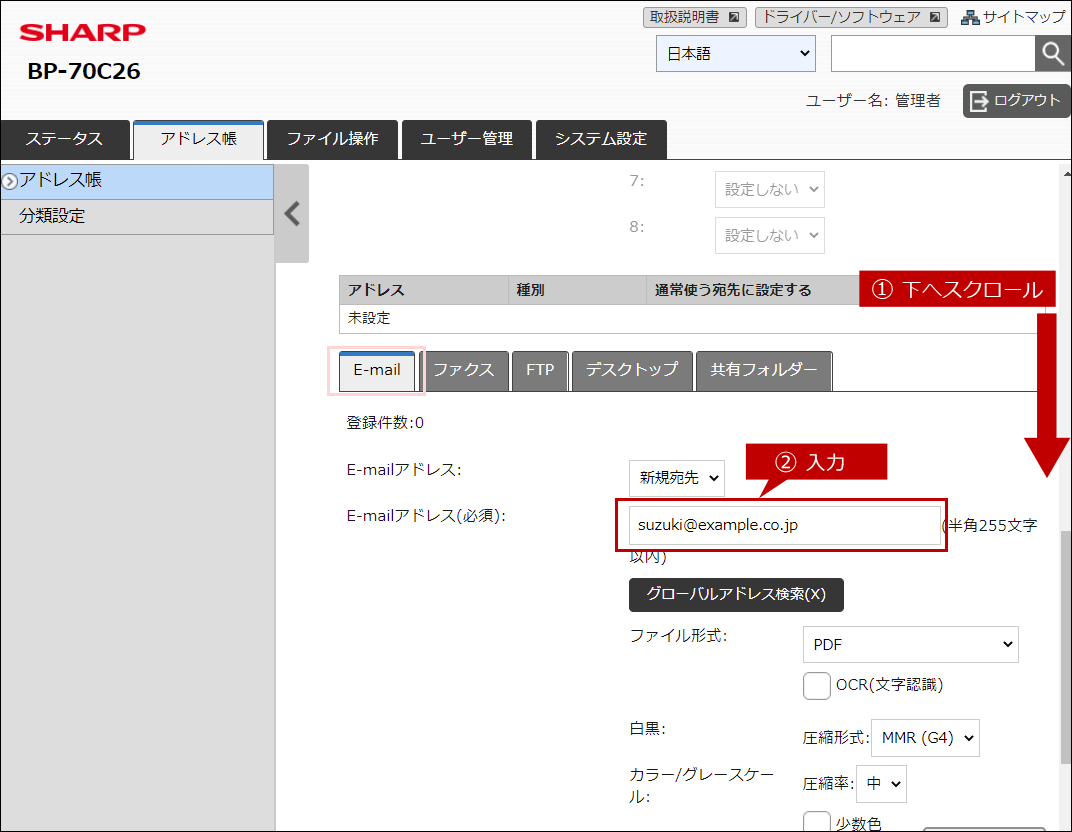1072x832 pixels.
Task: Click the scrollbar up arrow
Action: click(x=1066, y=174)
